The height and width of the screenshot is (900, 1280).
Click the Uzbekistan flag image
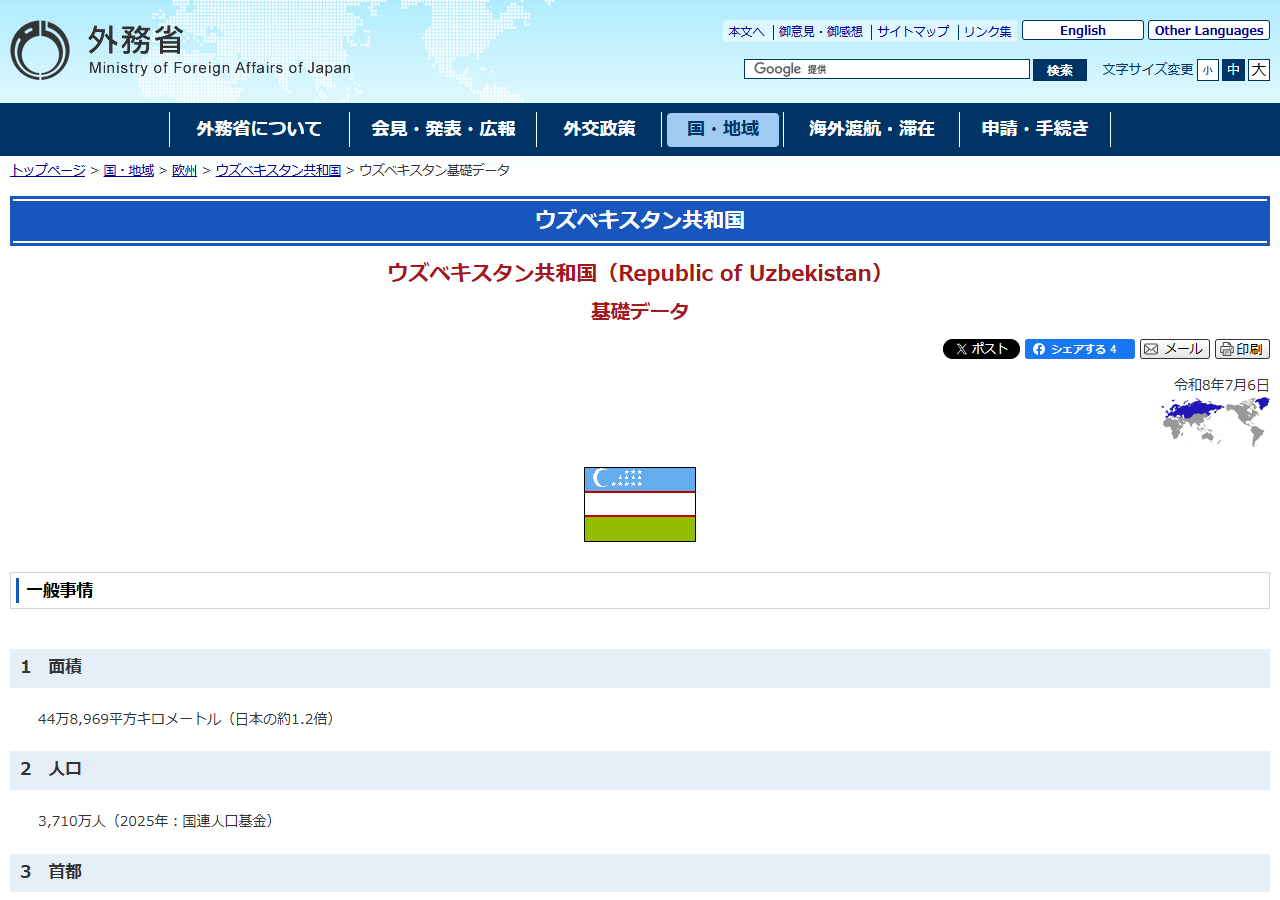640,504
